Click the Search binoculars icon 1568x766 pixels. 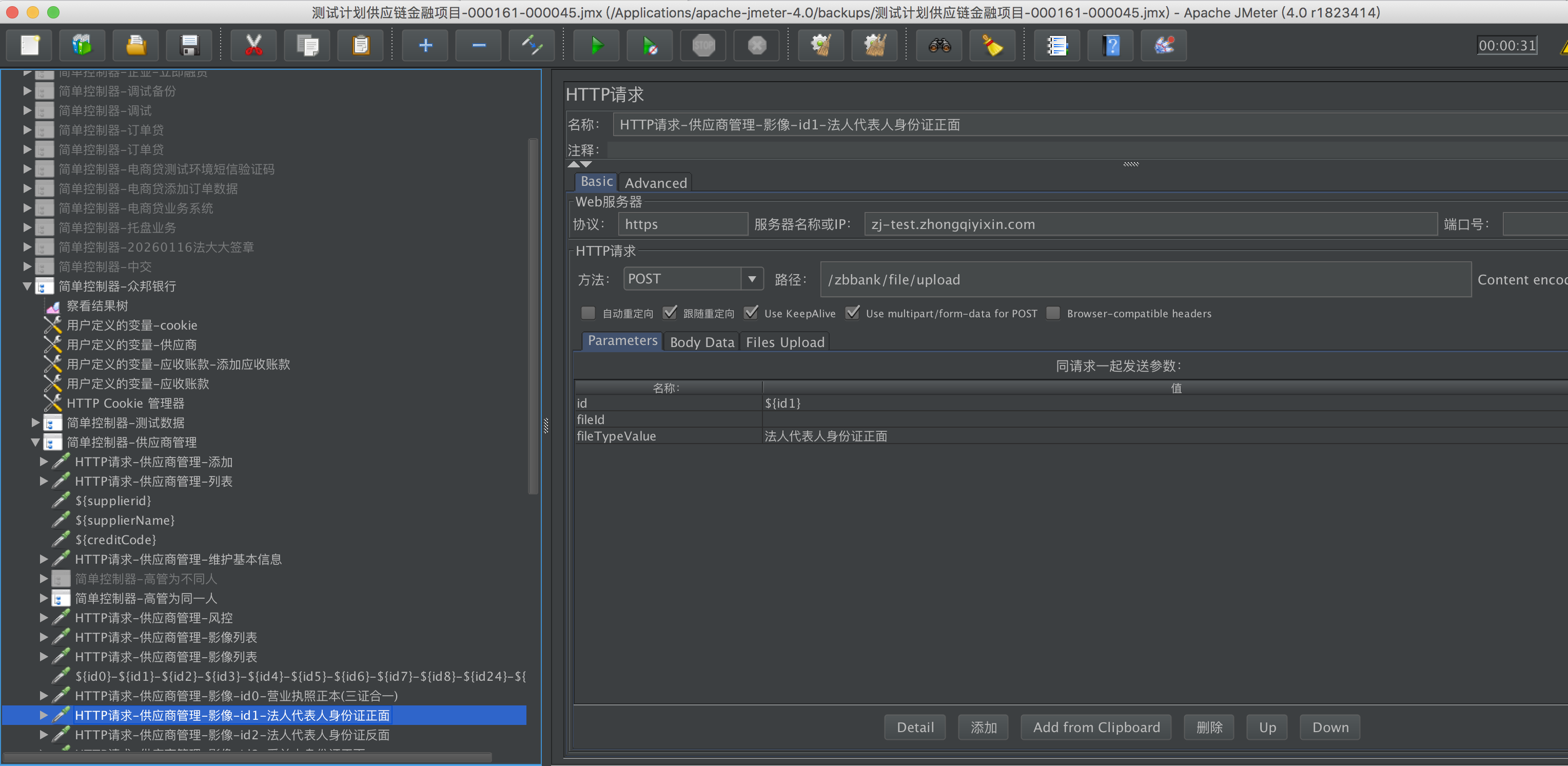[939, 46]
